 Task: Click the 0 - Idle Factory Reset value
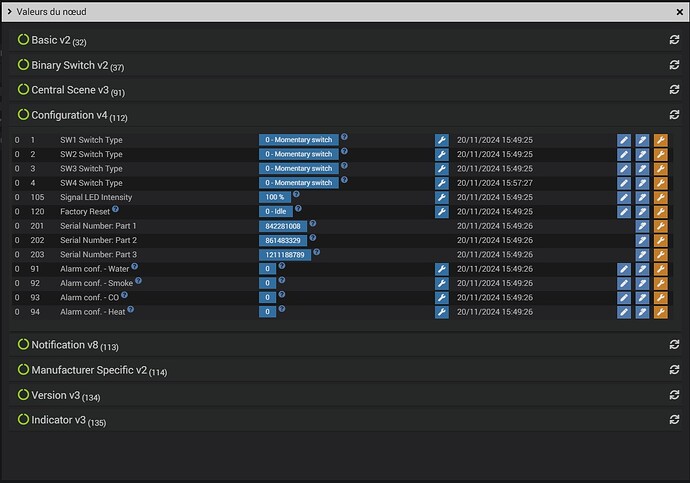coord(276,212)
